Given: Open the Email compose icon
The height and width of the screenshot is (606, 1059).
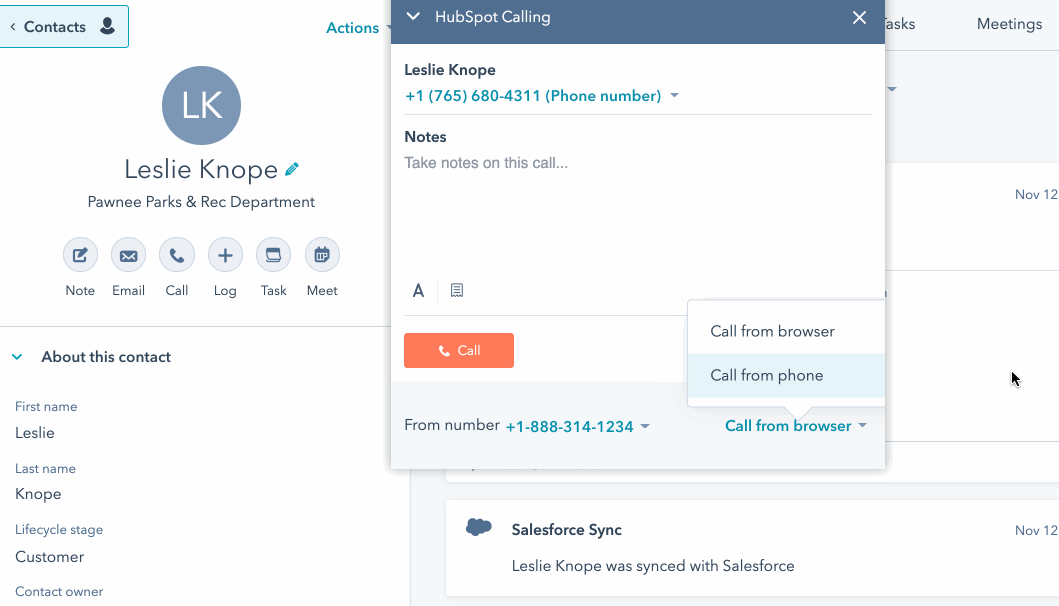Looking at the screenshot, I should [128, 255].
